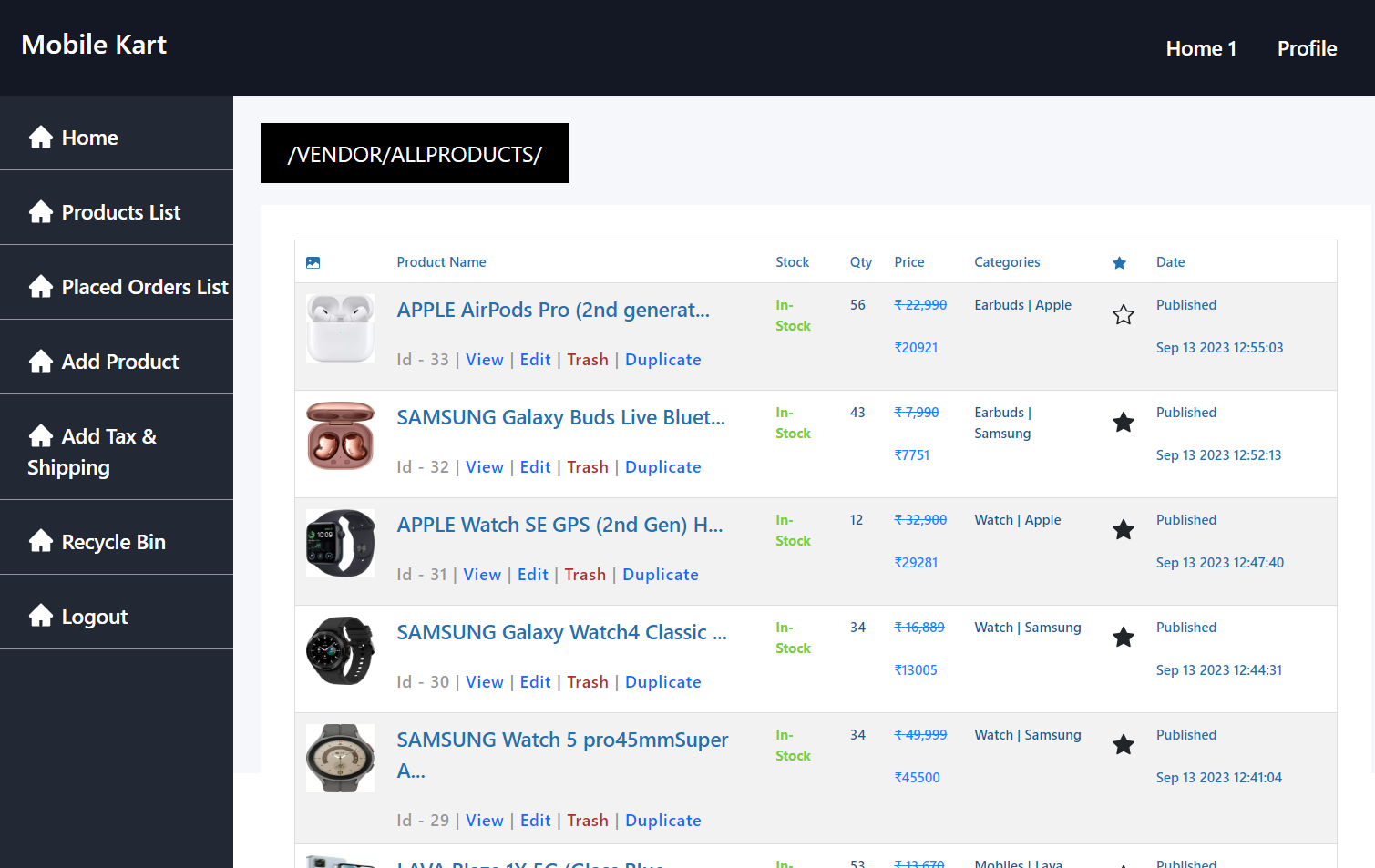Open the SAMSUNG Watch 5 pro45mmSuper title
Image resolution: width=1375 pixels, height=868 pixels.
(x=562, y=755)
